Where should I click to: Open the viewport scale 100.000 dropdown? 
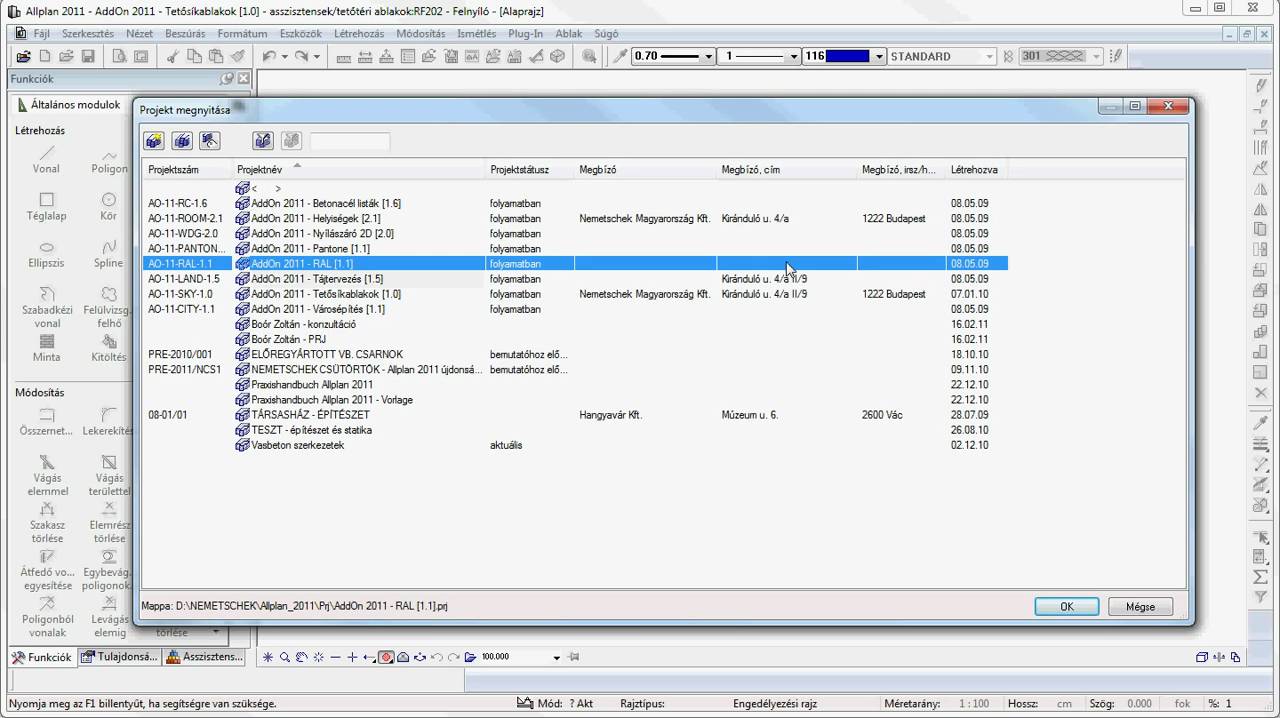point(556,657)
